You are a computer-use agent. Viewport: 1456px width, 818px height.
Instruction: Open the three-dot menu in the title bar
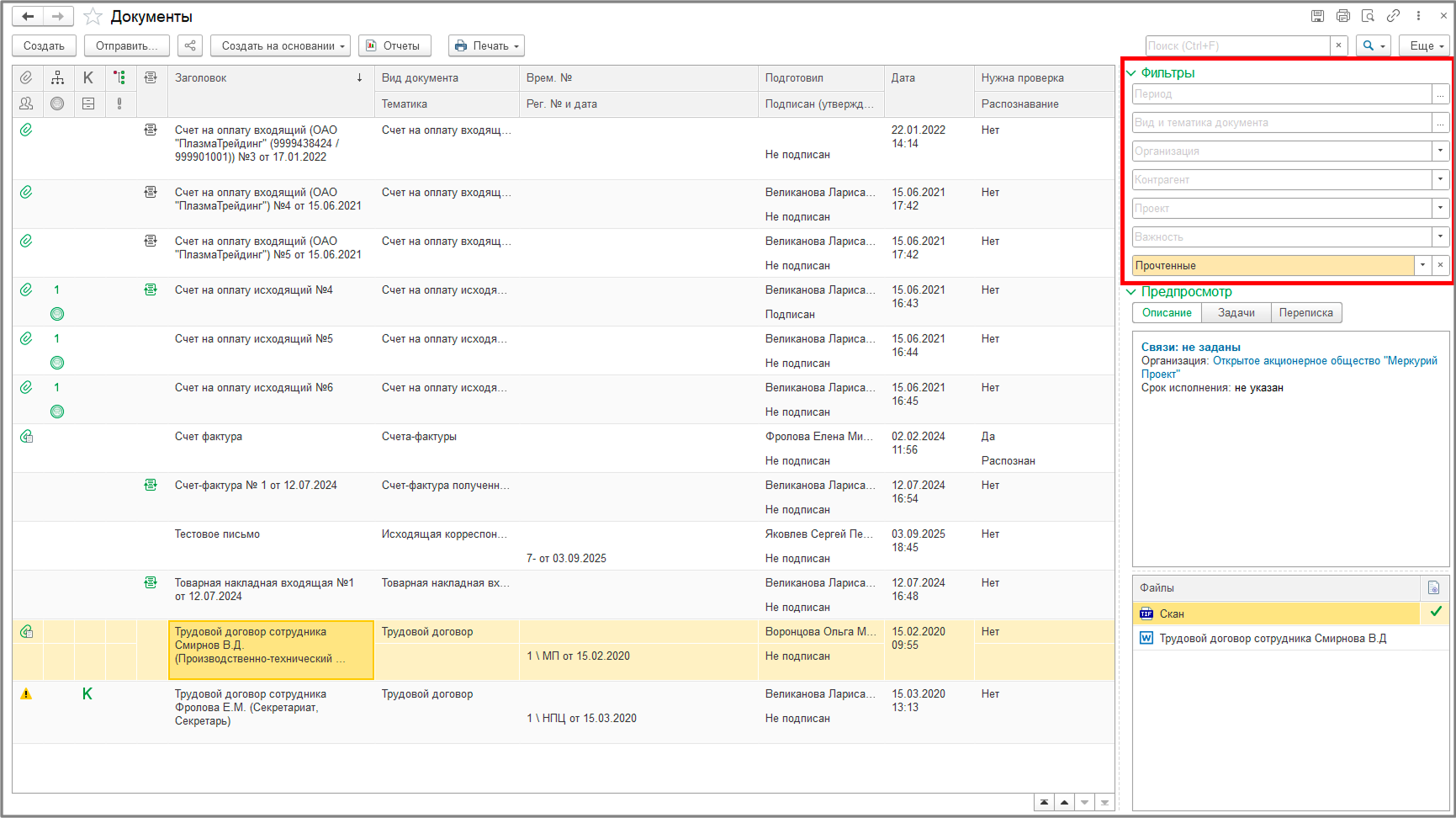pyautogui.click(x=1418, y=16)
